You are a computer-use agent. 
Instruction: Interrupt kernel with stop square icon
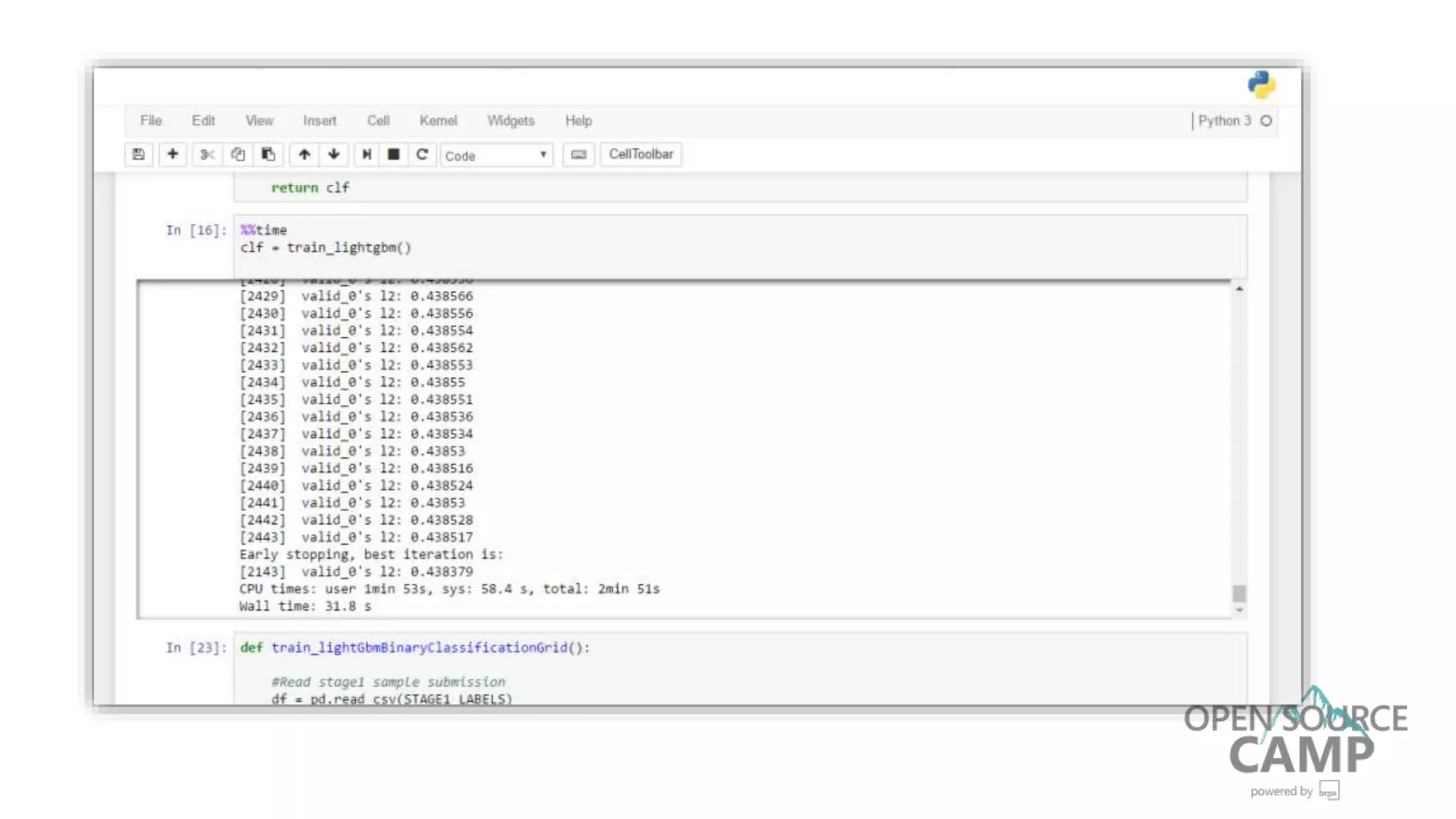(393, 154)
